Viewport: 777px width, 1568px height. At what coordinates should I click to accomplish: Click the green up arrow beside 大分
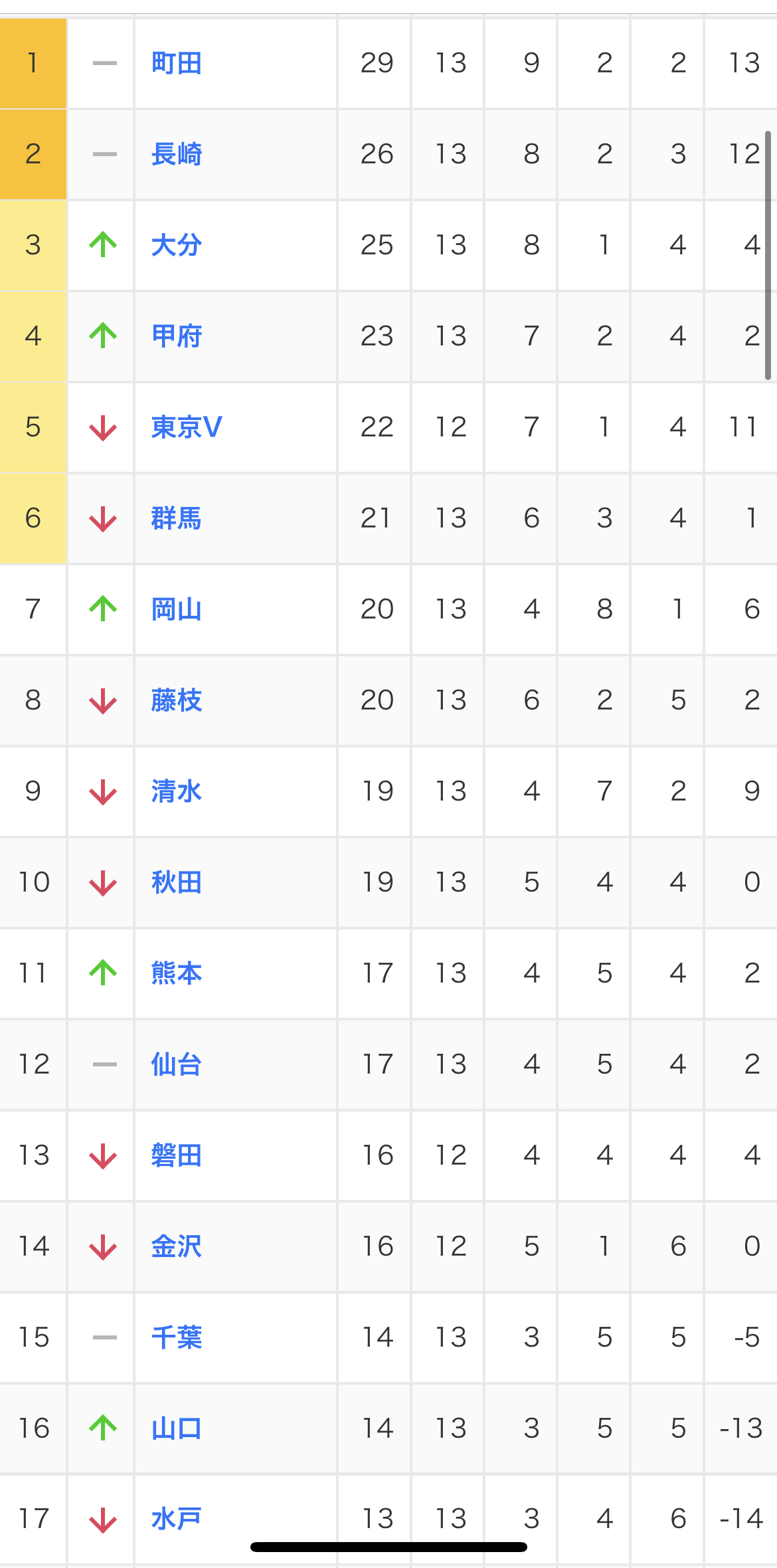[103, 245]
